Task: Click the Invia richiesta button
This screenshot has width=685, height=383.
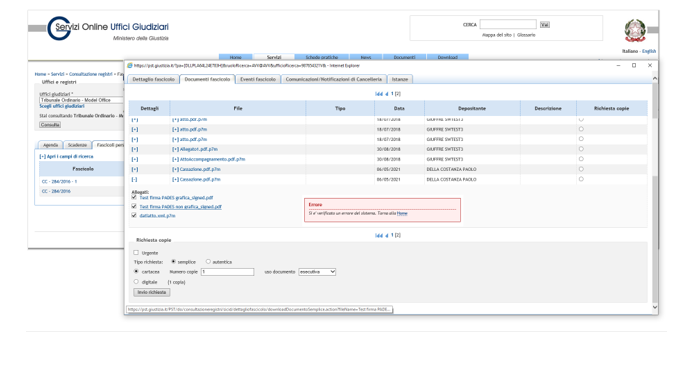Action: (x=152, y=292)
